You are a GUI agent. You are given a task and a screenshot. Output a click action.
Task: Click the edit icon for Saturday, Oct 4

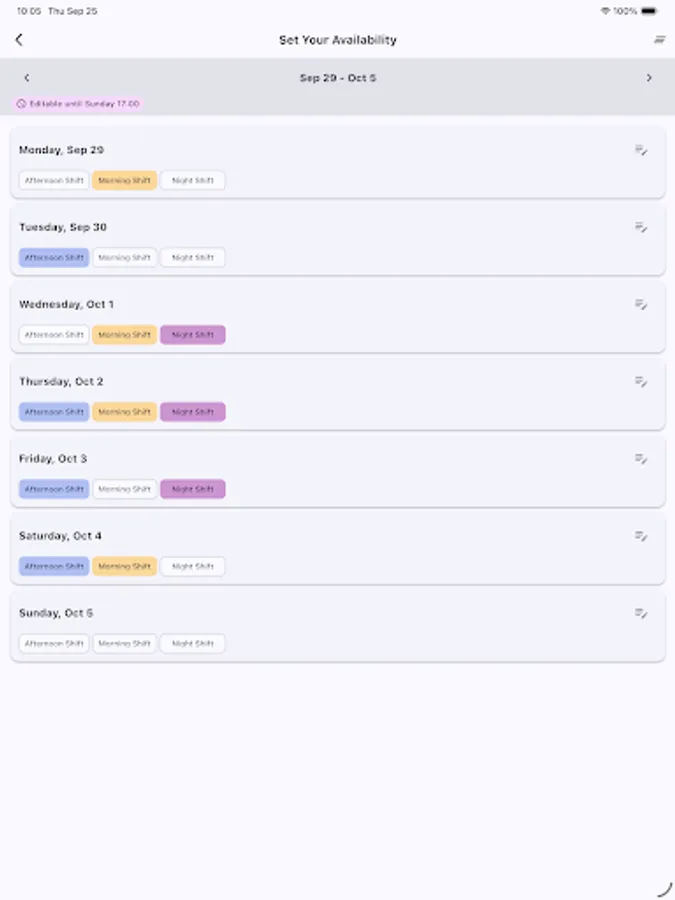tap(641, 535)
